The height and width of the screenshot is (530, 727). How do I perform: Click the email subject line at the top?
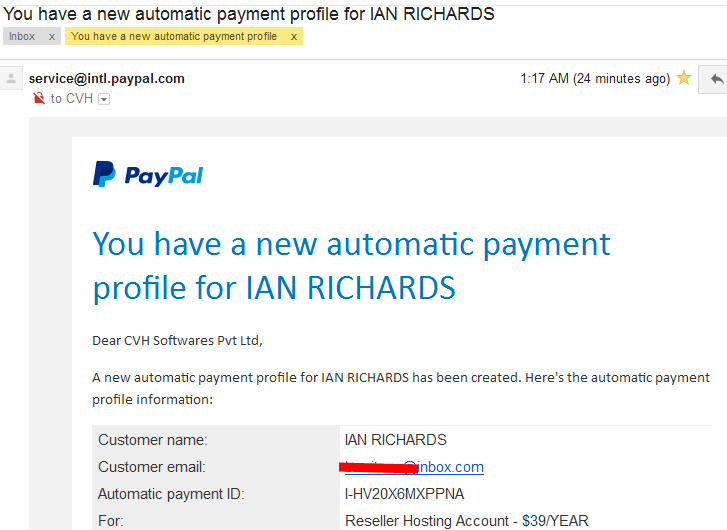tap(249, 14)
